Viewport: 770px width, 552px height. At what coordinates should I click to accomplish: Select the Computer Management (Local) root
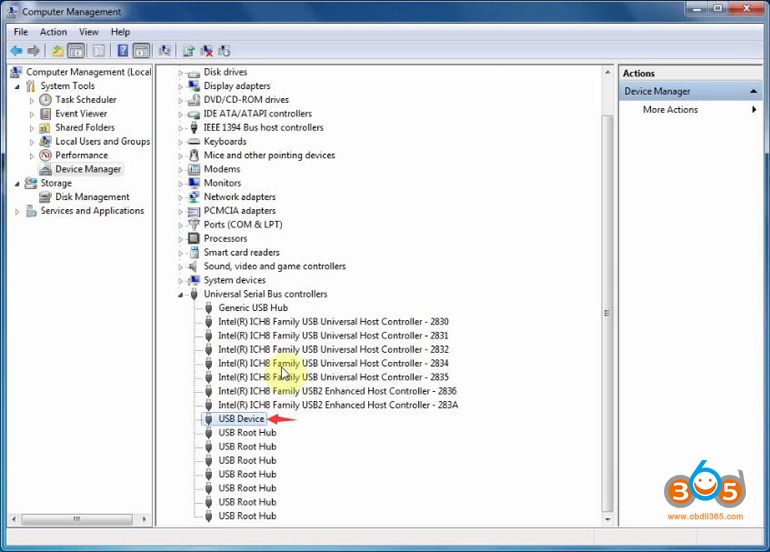click(88, 72)
